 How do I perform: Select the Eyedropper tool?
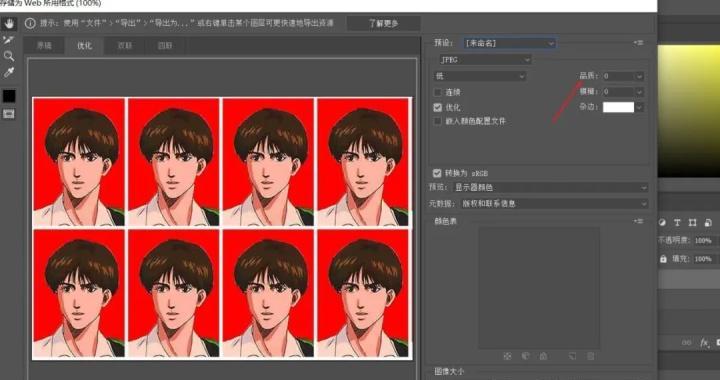8,72
